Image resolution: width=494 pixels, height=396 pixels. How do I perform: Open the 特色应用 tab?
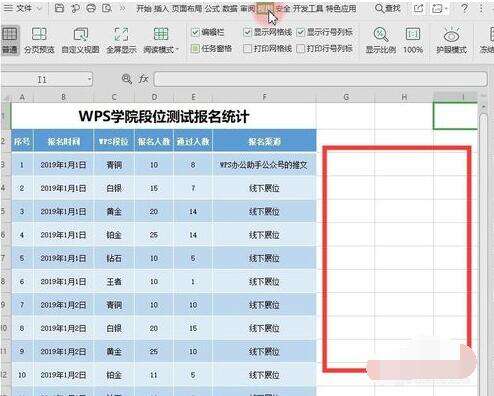[x=341, y=8]
